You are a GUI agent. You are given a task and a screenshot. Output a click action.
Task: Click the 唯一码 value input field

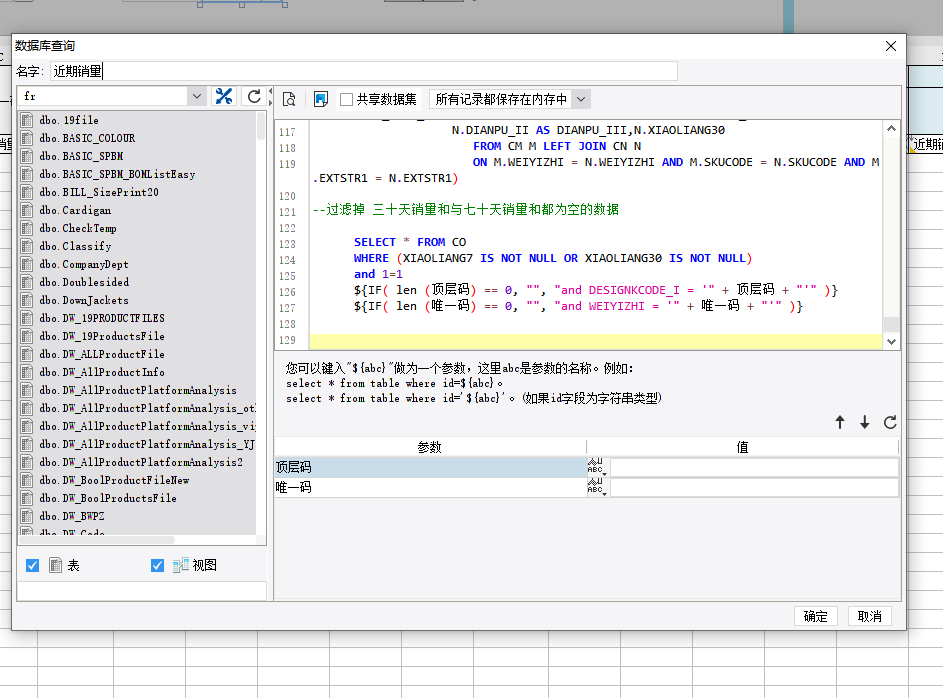point(754,487)
